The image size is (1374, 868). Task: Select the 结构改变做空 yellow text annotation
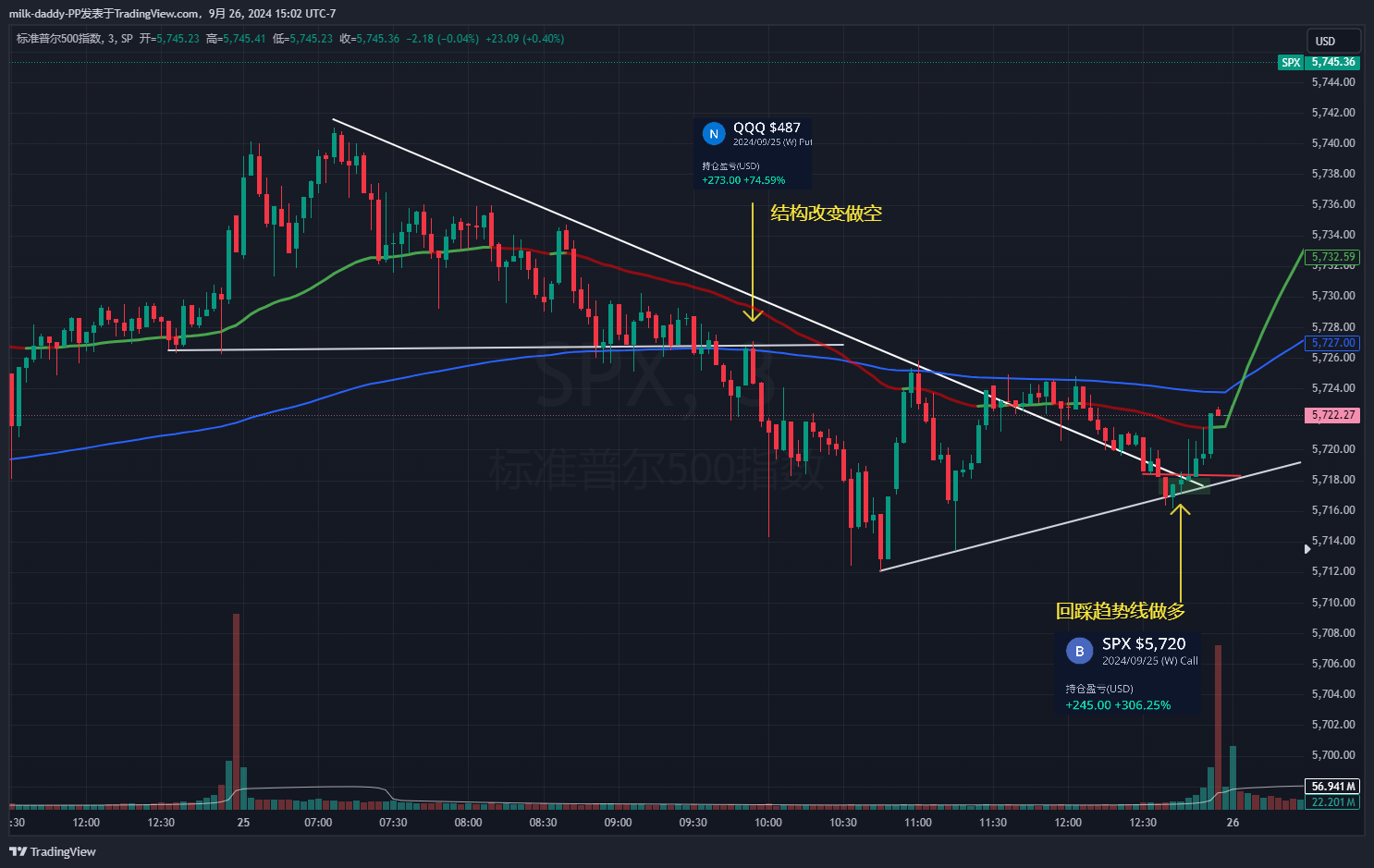pos(826,214)
